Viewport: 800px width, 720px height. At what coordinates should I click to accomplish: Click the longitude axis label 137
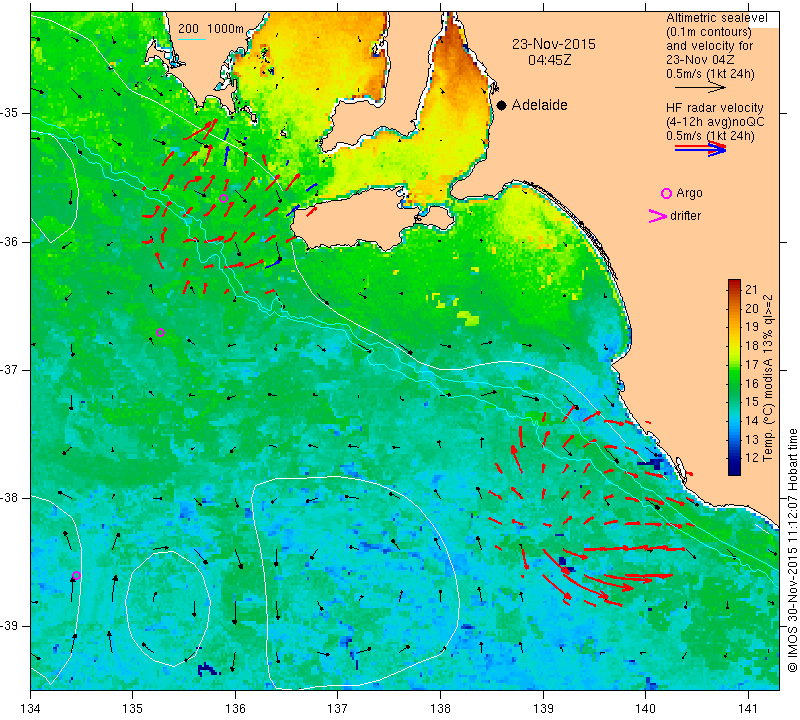338,709
